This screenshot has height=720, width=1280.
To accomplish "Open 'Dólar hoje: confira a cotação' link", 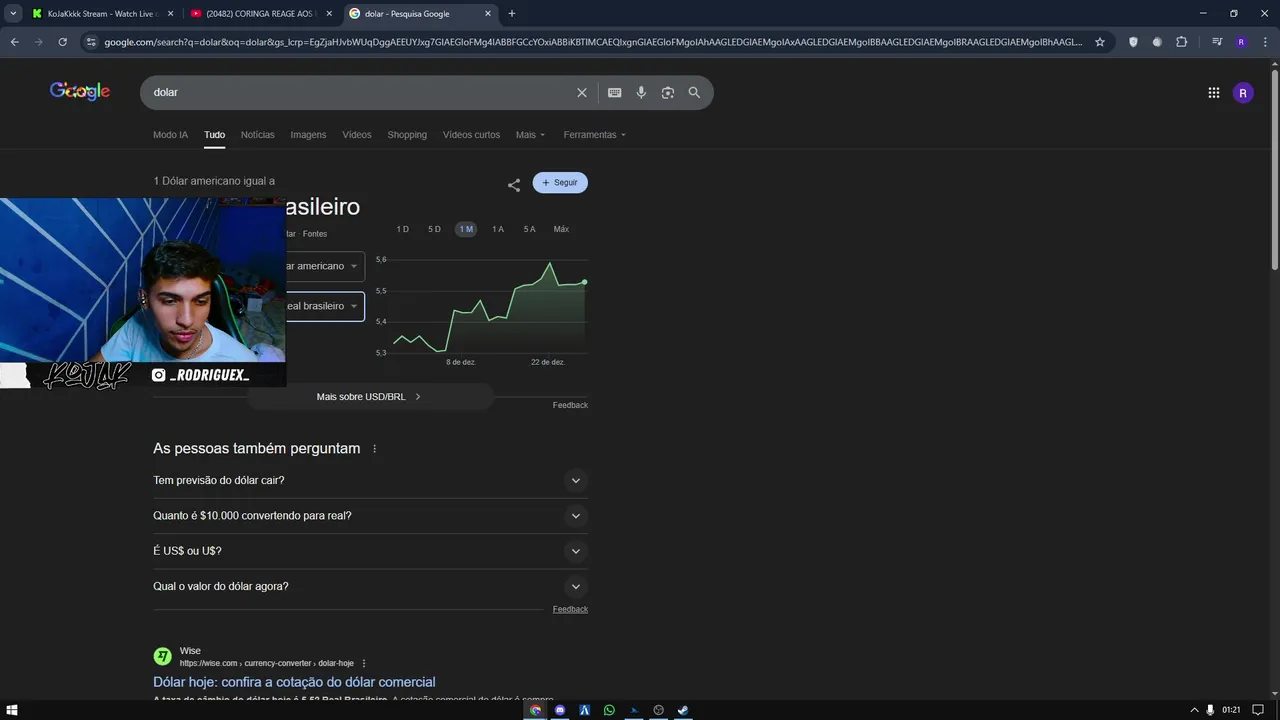I will tap(294, 682).
